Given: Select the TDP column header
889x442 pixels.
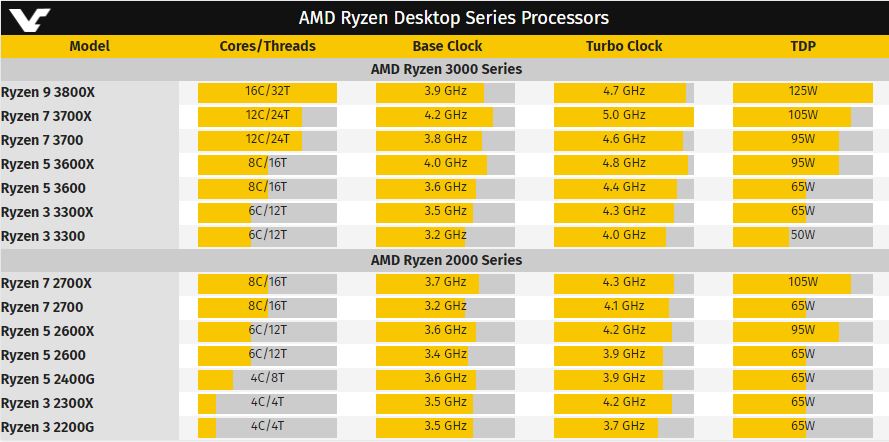Looking at the screenshot, I should pos(803,46).
